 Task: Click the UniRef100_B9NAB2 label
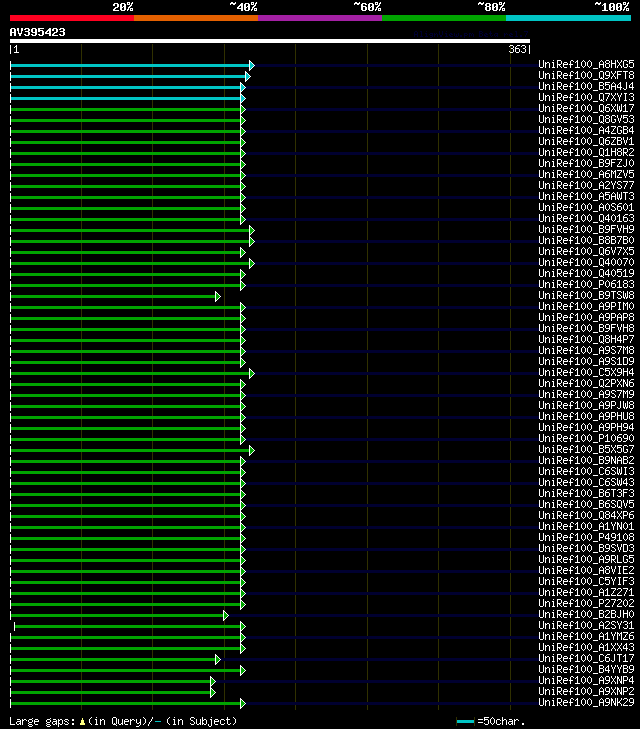[x=586, y=461]
